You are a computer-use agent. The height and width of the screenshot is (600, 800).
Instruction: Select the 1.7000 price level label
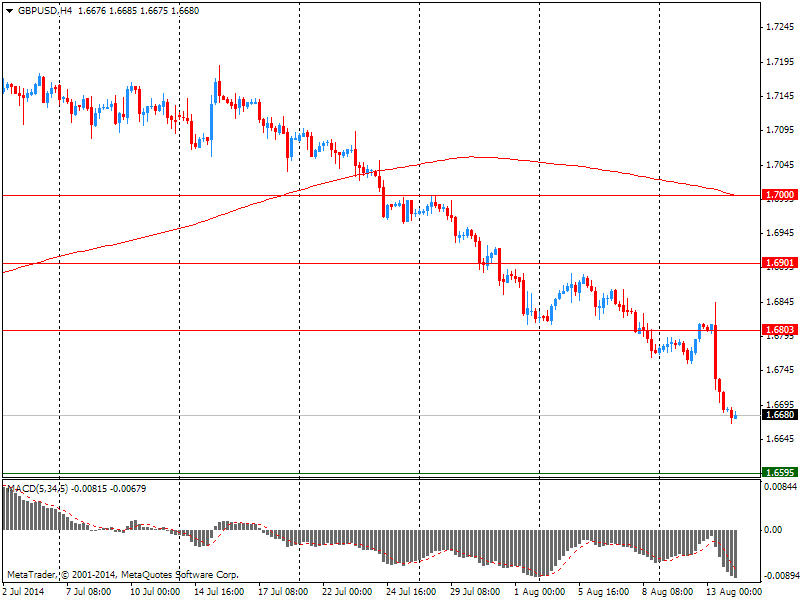(780, 194)
